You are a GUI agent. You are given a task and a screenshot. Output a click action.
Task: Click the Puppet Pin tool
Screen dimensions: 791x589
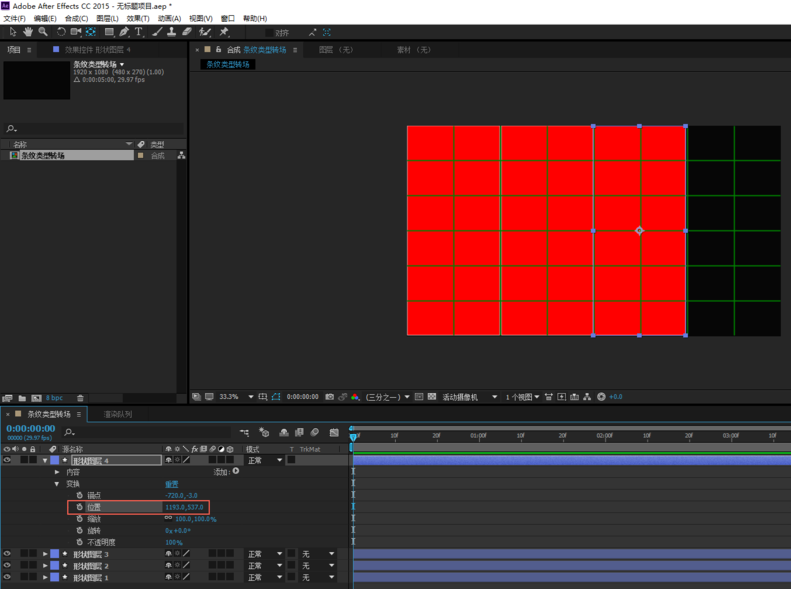click(223, 32)
